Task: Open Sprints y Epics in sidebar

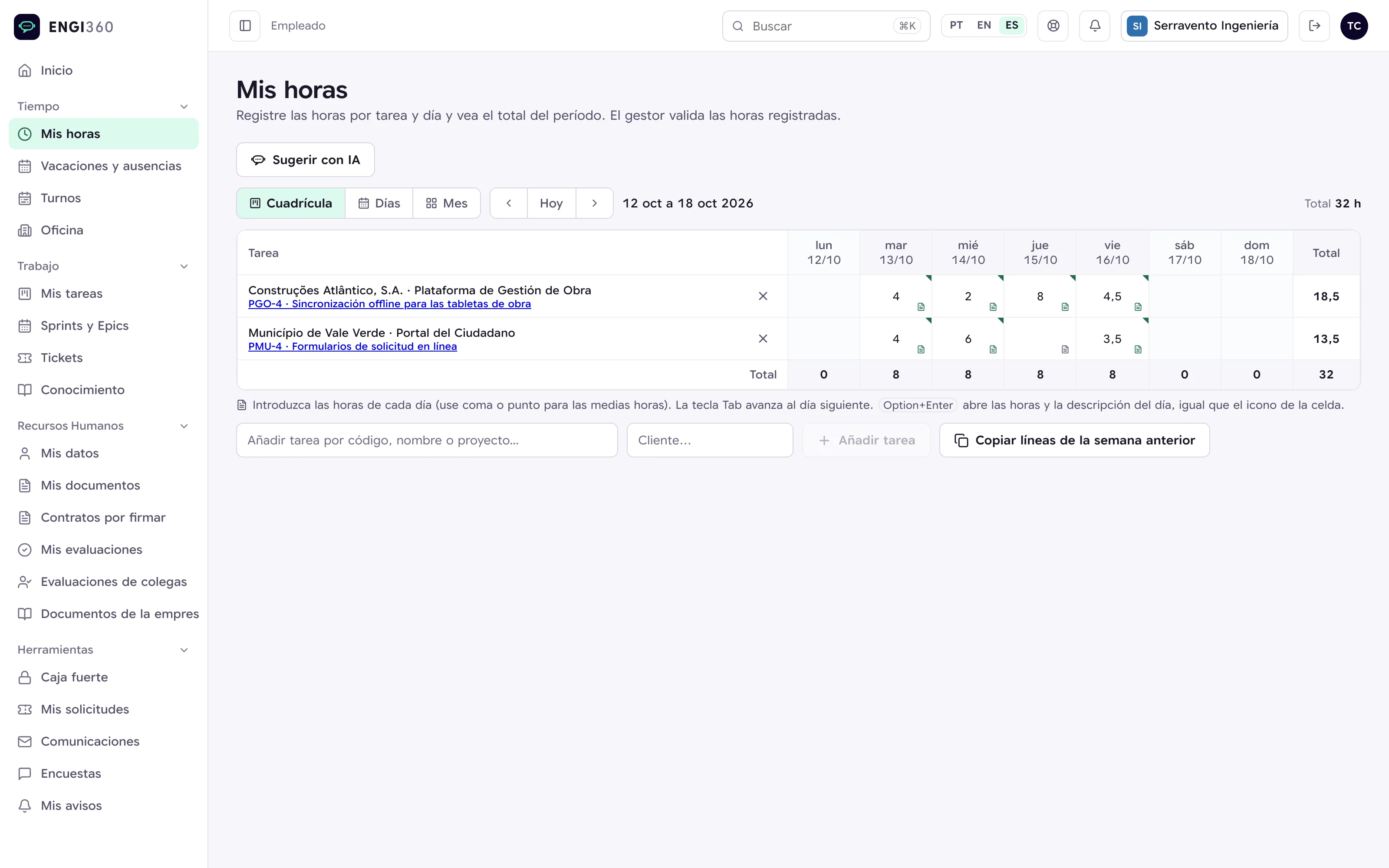Action: (x=104, y=326)
